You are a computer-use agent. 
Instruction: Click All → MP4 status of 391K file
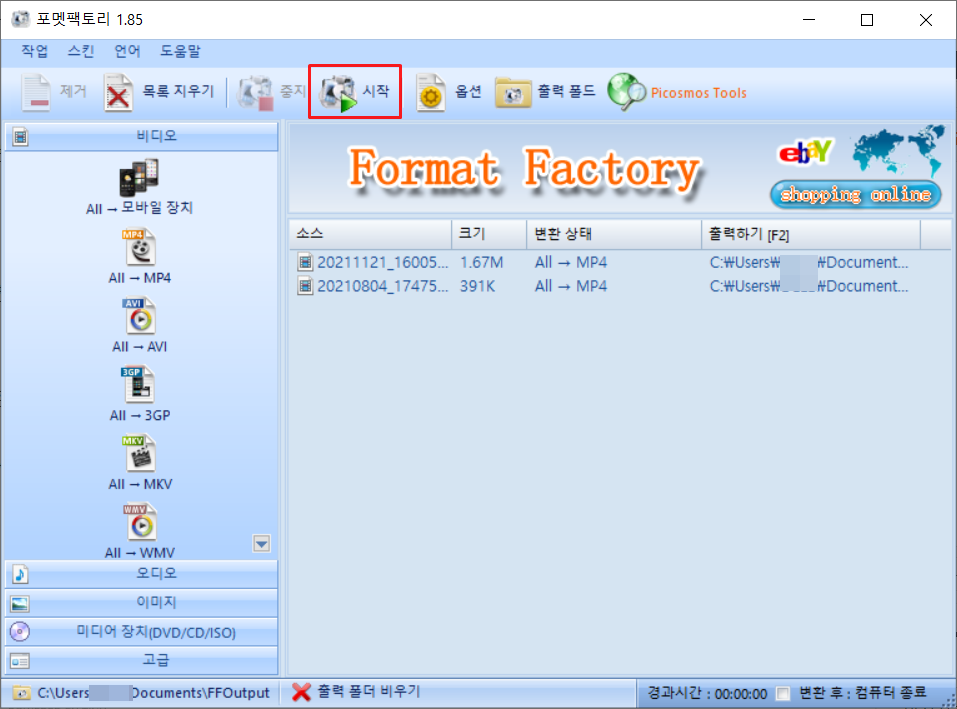click(x=571, y=286)
